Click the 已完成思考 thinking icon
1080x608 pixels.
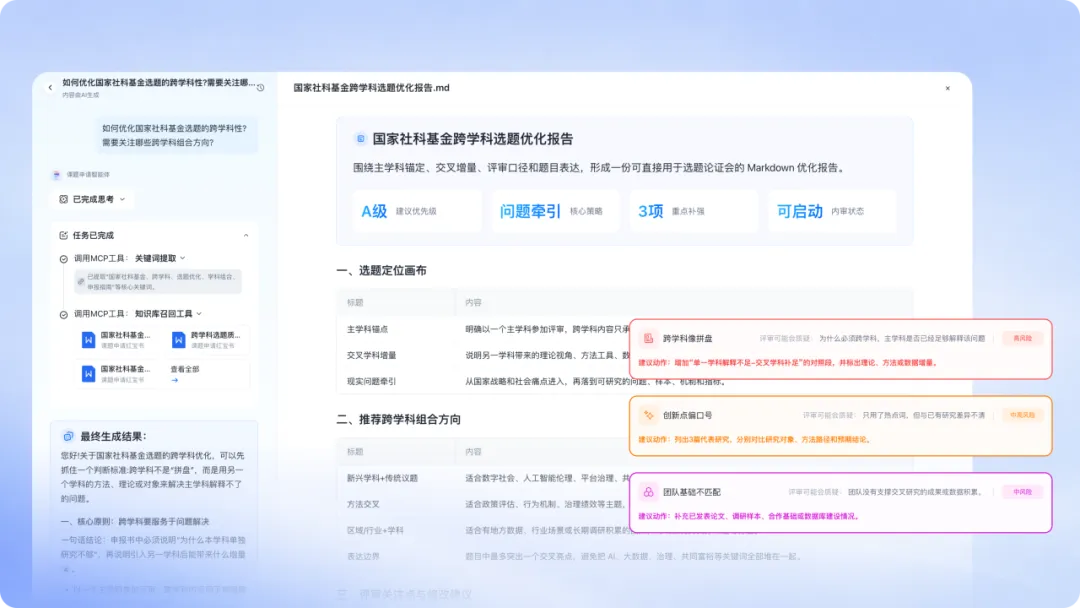[x=63, y=199]
